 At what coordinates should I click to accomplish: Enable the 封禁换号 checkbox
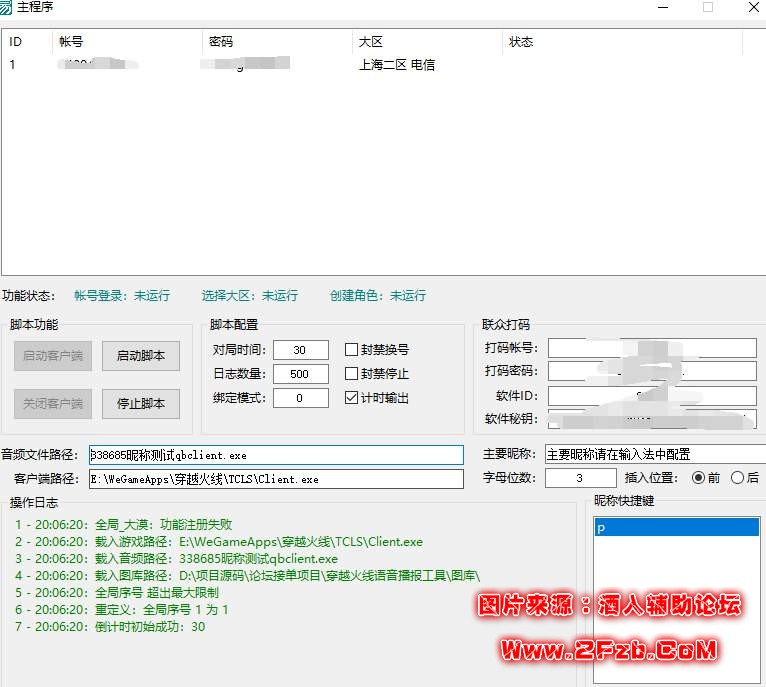coord(352,350)
